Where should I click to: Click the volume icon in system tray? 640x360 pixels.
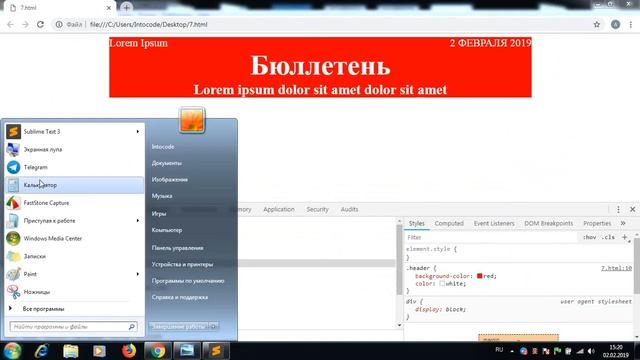tap(591, 351)
